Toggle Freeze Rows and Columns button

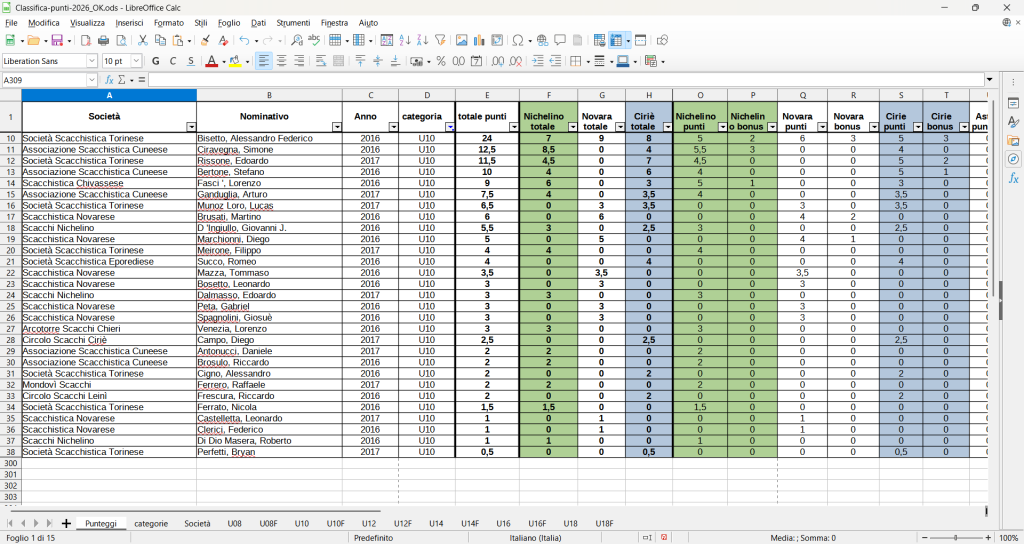point(616,40)
